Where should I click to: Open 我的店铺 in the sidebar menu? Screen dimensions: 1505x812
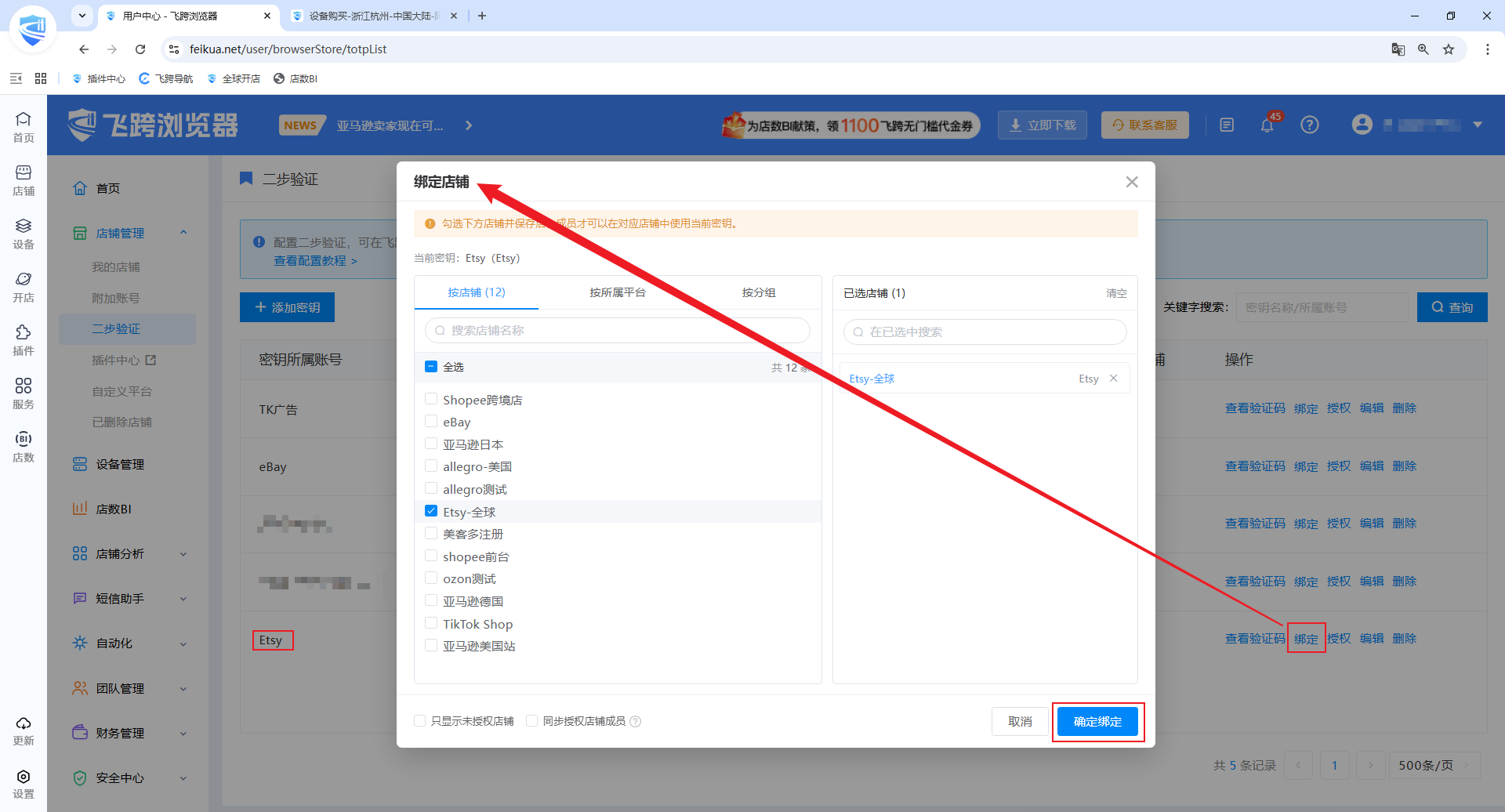click(116, 267)
